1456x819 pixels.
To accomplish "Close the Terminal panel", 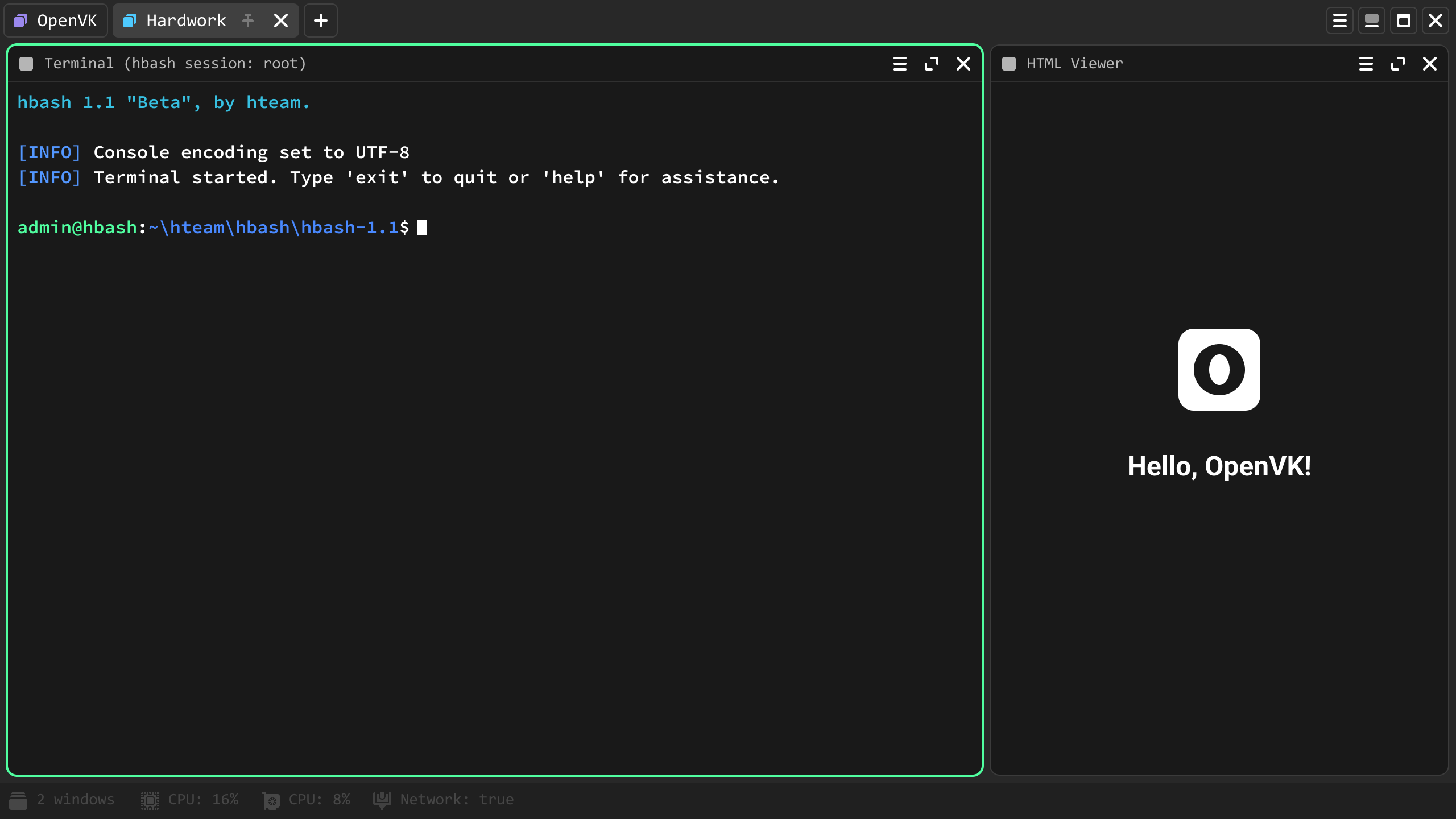I will coord(963,64).
